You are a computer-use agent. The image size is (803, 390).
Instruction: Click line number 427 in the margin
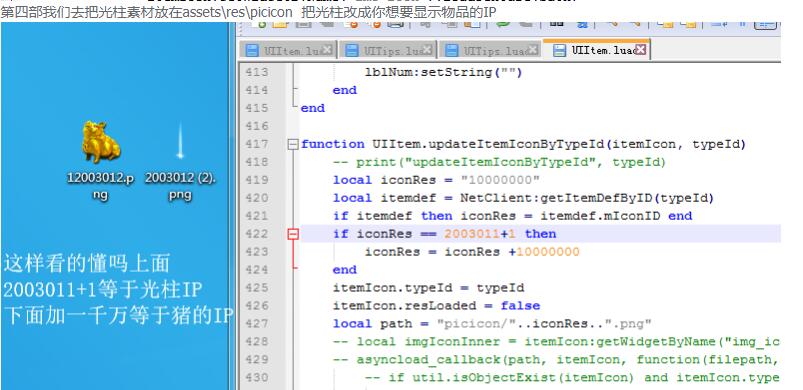pos(256,324)
